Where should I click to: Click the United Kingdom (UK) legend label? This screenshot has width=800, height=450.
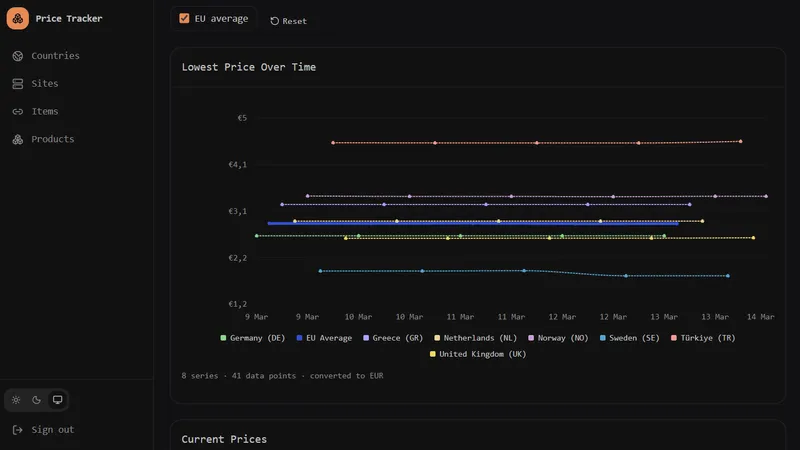(x=483, y=354)
